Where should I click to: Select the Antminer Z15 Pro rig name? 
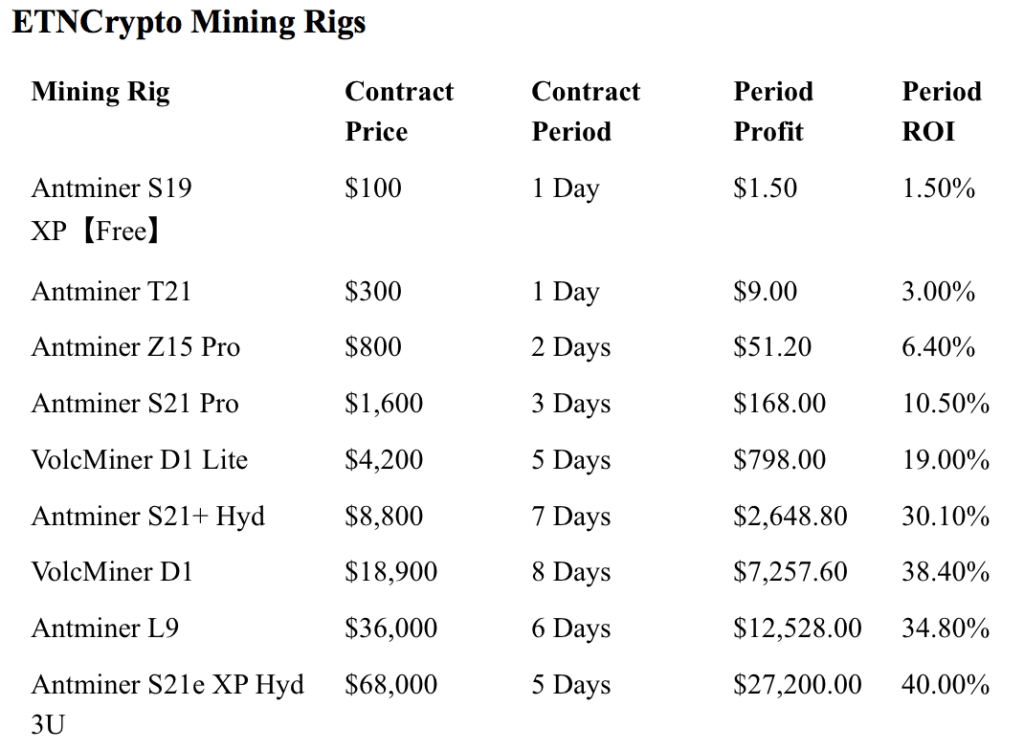tap(135, 348)
